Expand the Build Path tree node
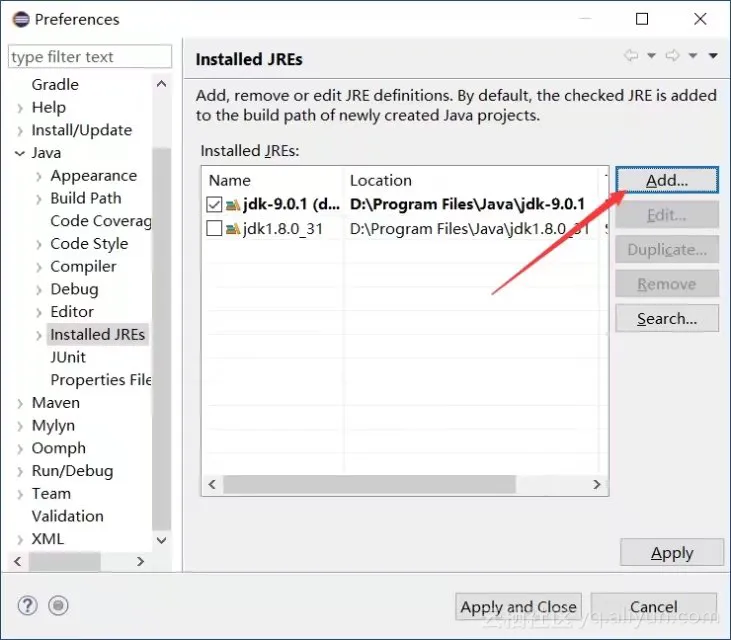Viewport: 731px width, 640px height. tap(39, 199)
